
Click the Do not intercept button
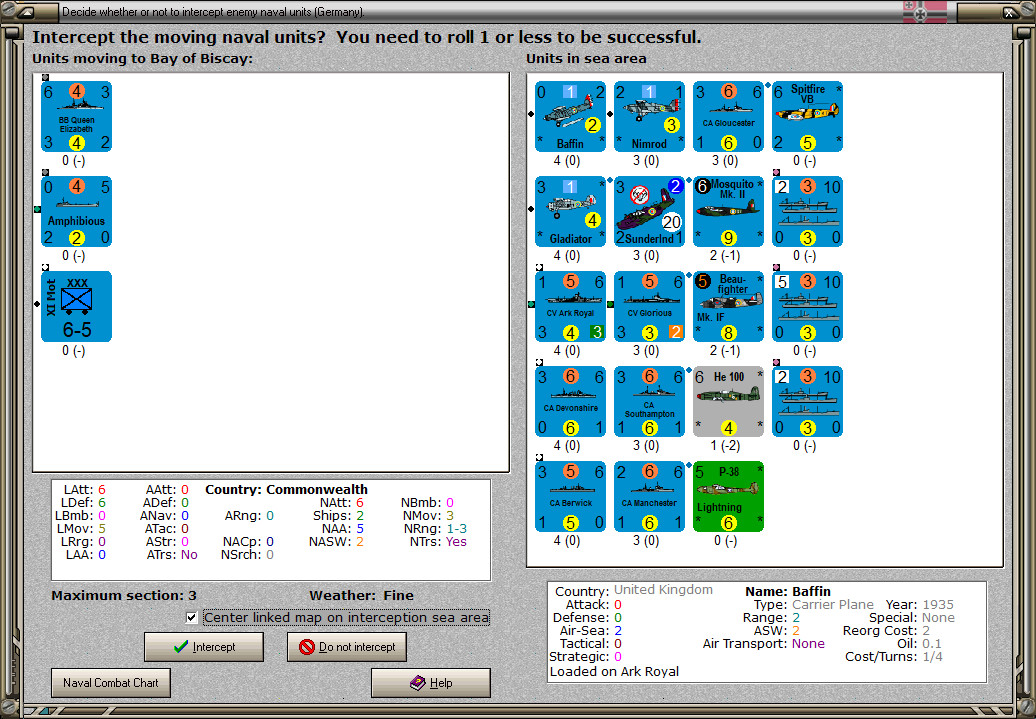click(347, 647)
